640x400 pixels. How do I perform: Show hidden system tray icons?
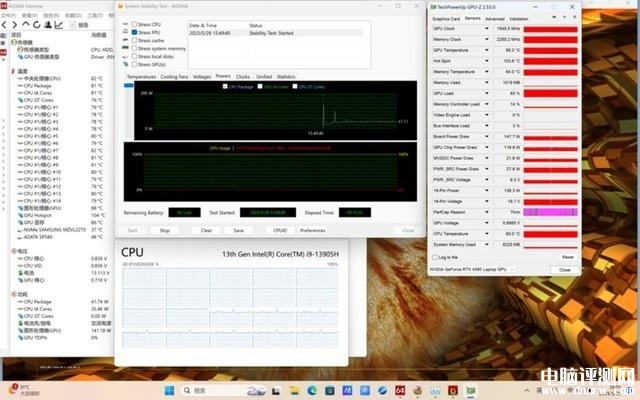[527, 391]
